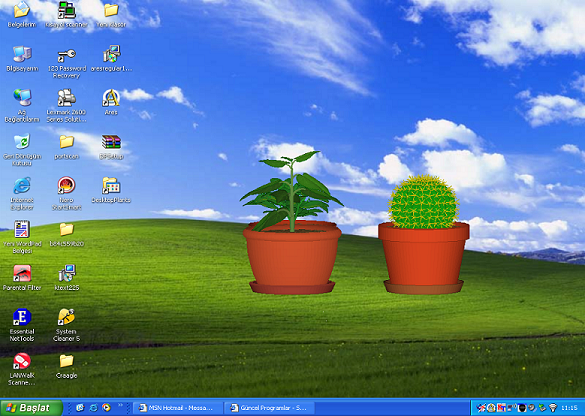Open Ağ Bağlantılarım network icon

(22, 106)
